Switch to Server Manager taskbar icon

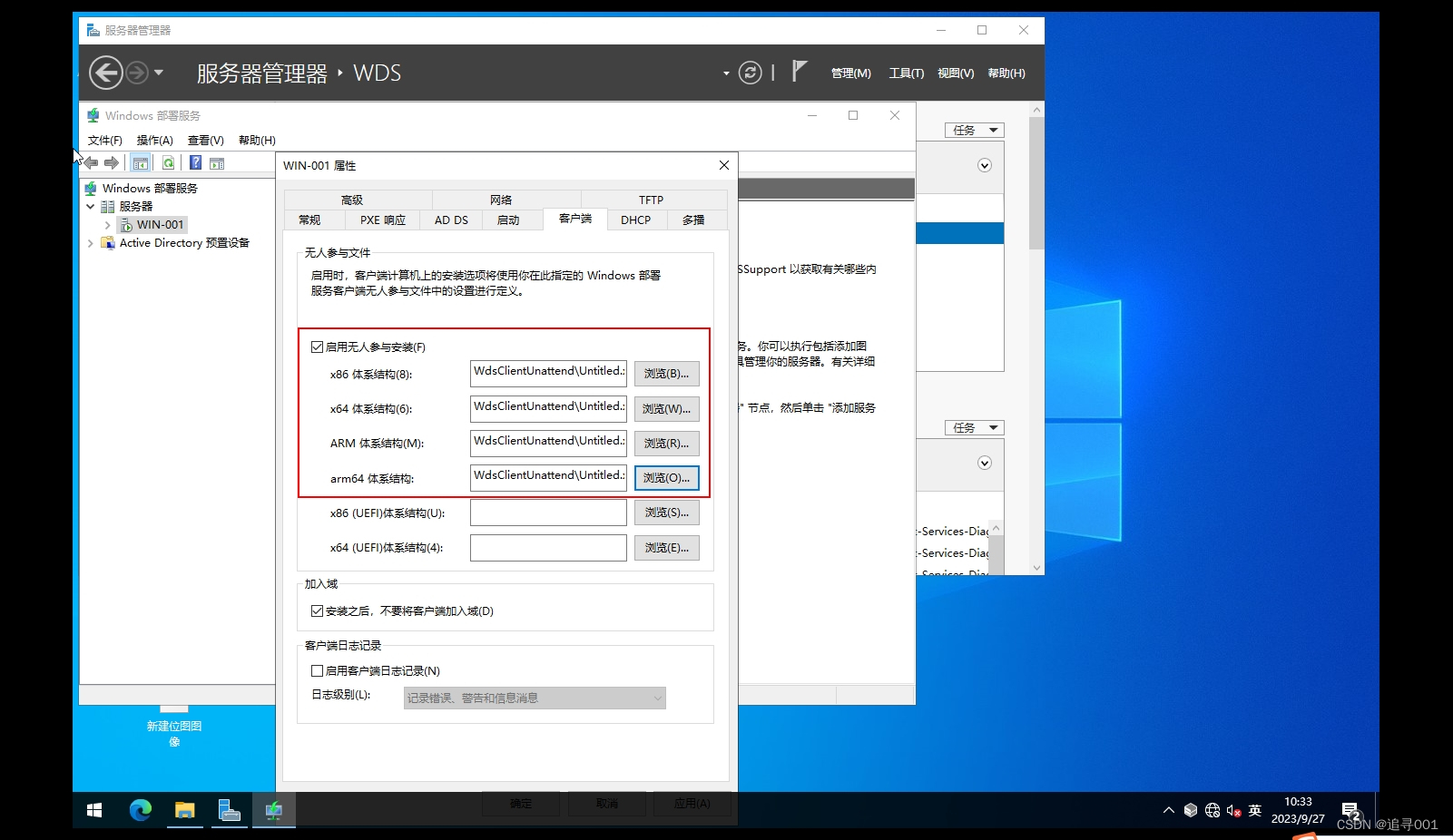(229, 810)
